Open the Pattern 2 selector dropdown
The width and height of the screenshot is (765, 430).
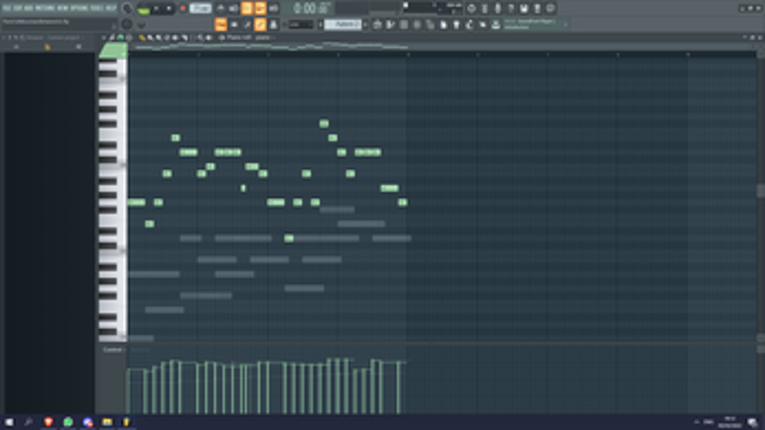point(343,24)
